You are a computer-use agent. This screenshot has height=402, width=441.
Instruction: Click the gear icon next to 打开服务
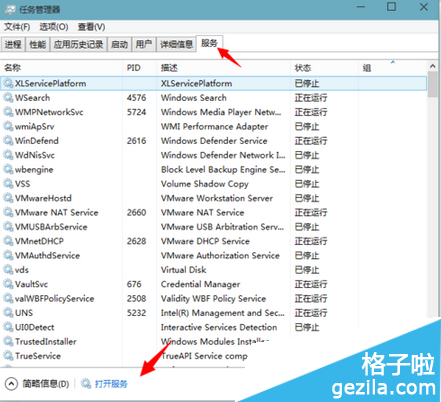click(86, 384)
